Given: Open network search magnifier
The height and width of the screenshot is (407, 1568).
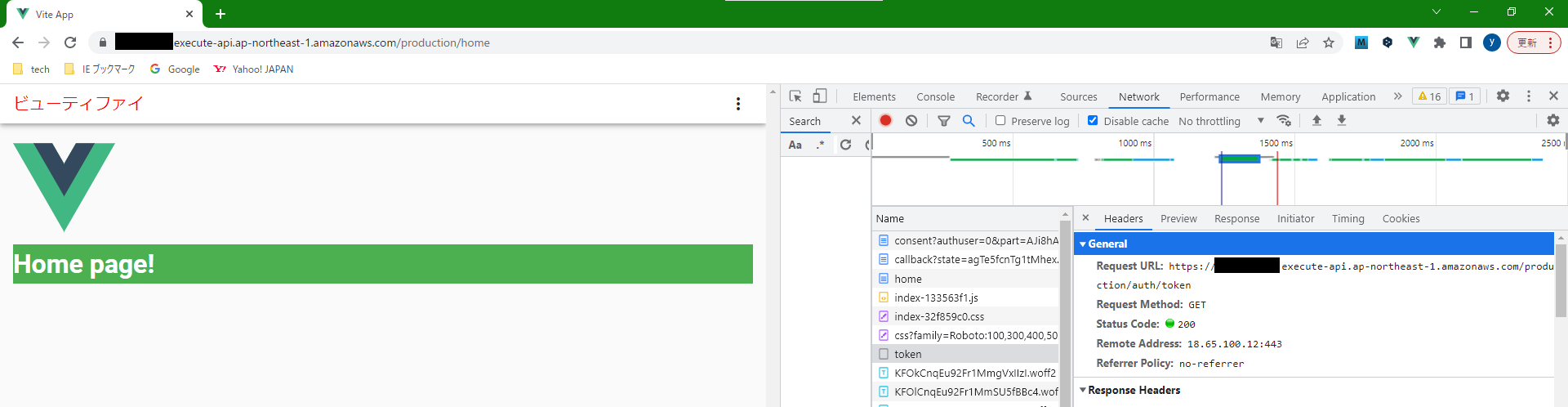Looking at the screenshot, I should 969,120.
